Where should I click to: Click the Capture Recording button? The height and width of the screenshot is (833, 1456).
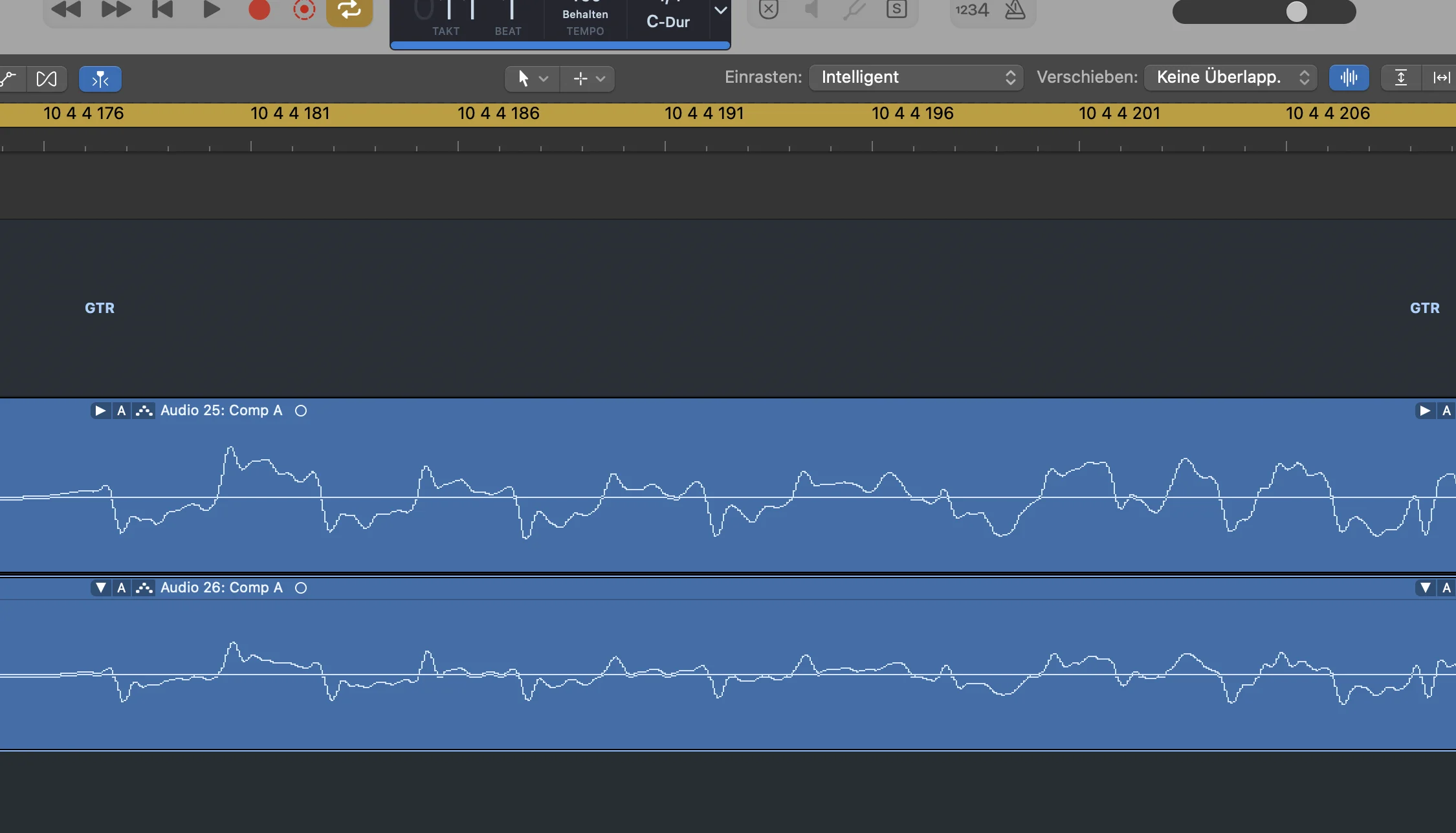(304, 9)
